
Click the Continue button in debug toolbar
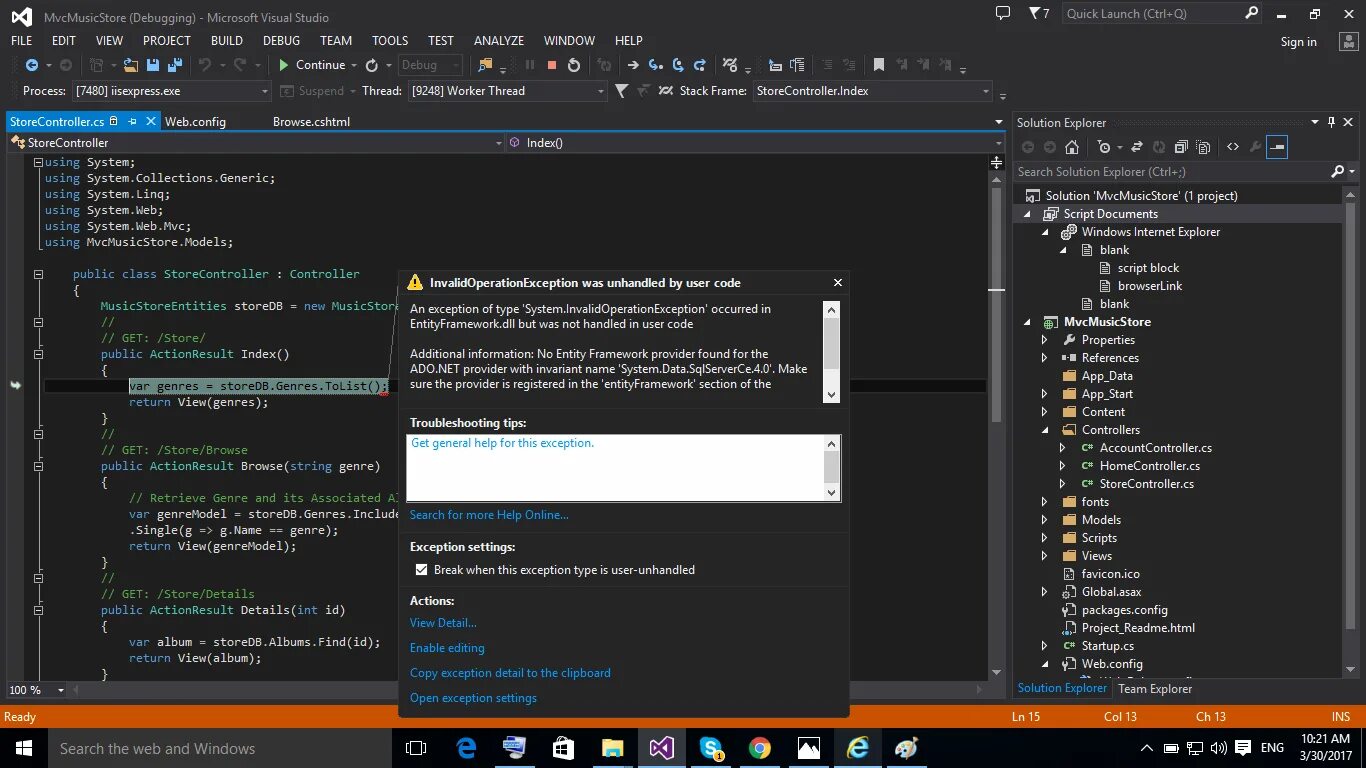point(312,65)
